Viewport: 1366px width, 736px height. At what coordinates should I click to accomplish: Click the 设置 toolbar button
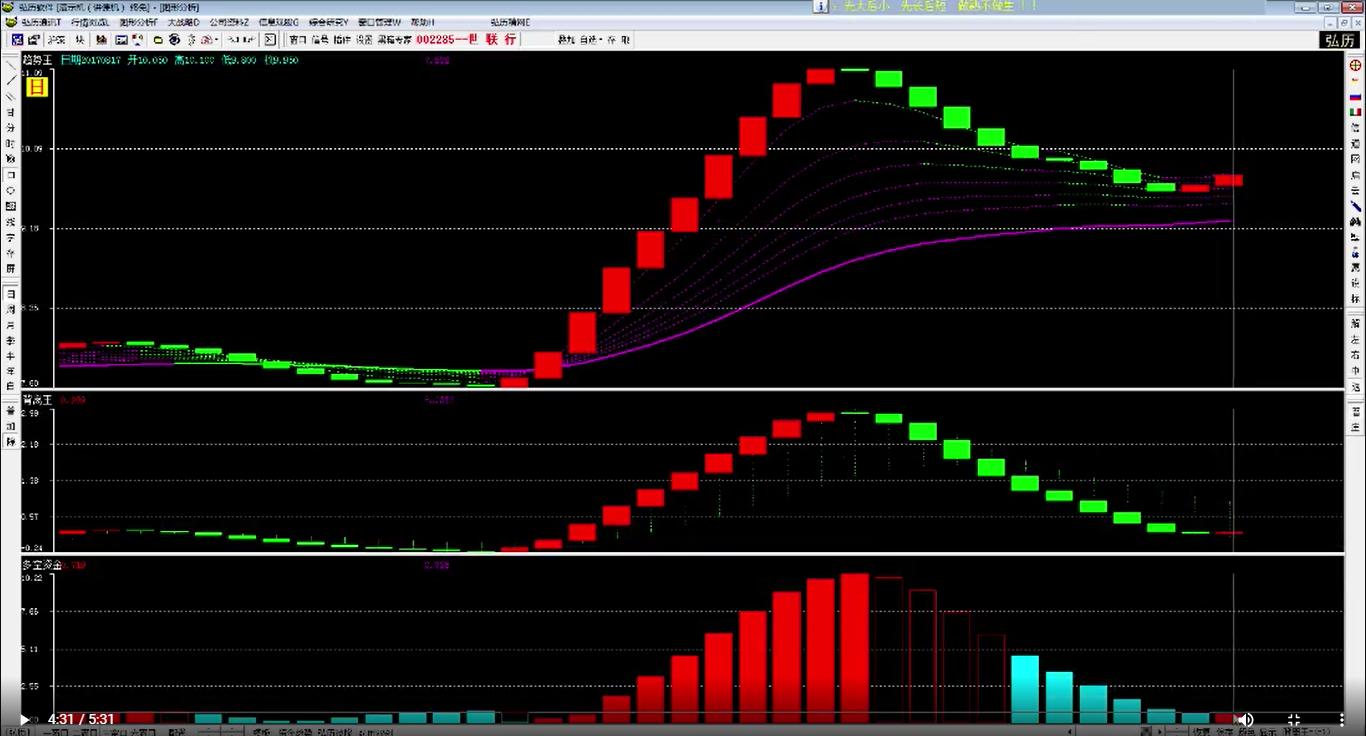click(x=364, y=40)
